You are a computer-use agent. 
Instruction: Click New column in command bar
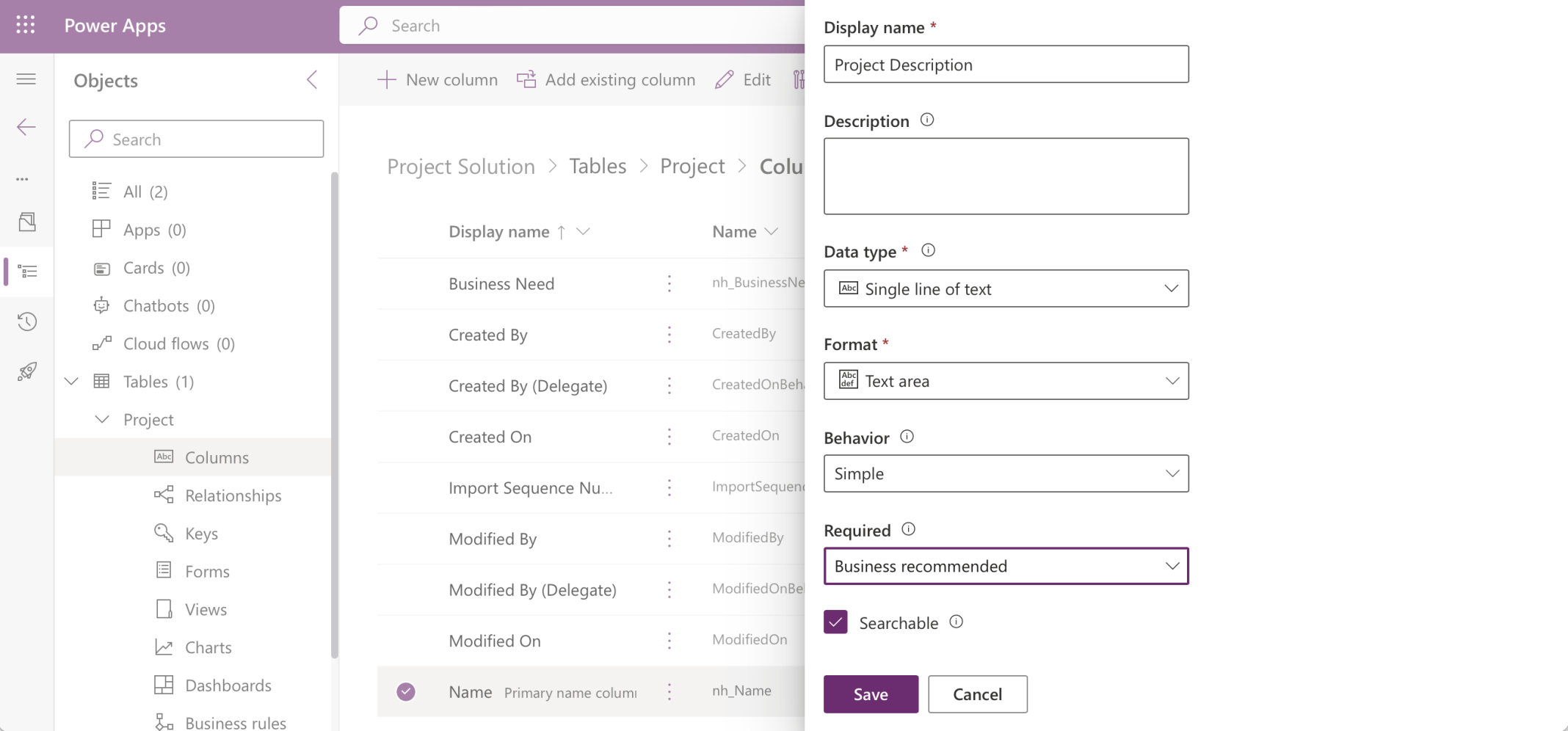(x=438, y=80)
